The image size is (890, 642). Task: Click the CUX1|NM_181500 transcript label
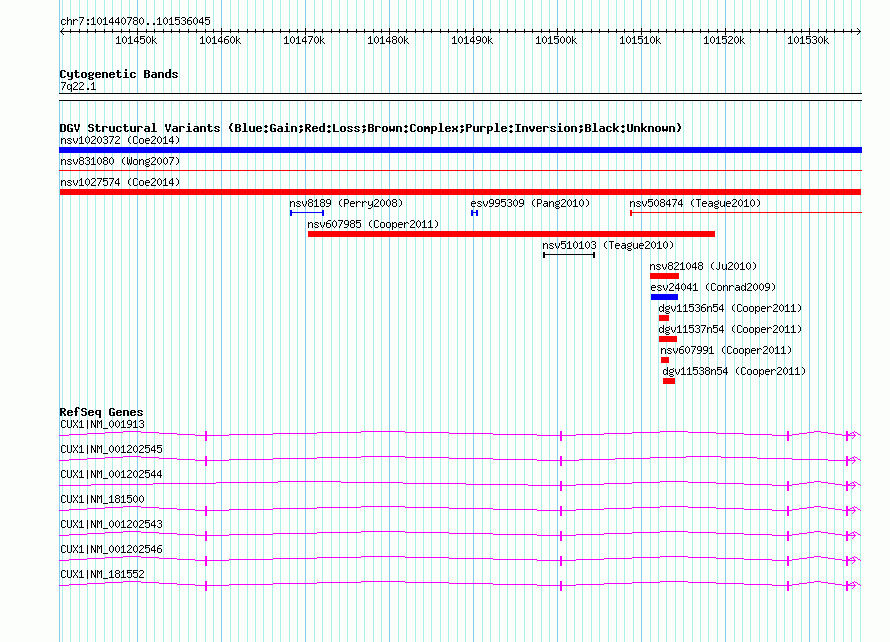pyautogui.click(x=102, y=500)
